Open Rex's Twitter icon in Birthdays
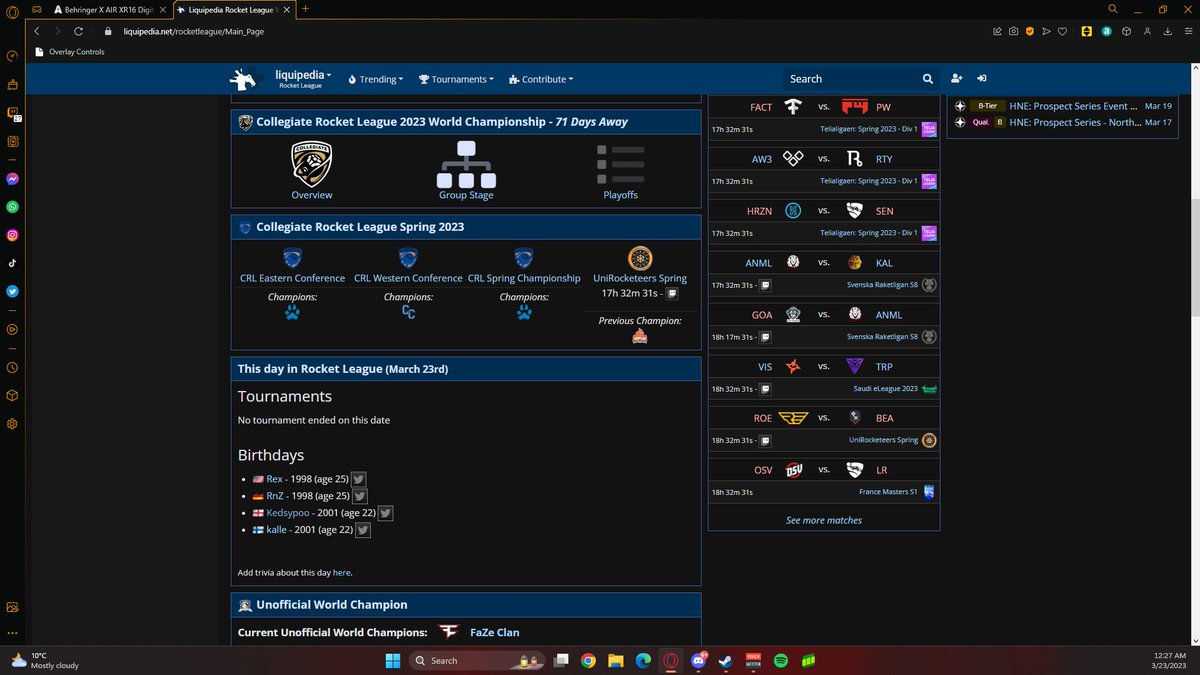This screenshot has height=675, width=1200. tap(359, 479)
